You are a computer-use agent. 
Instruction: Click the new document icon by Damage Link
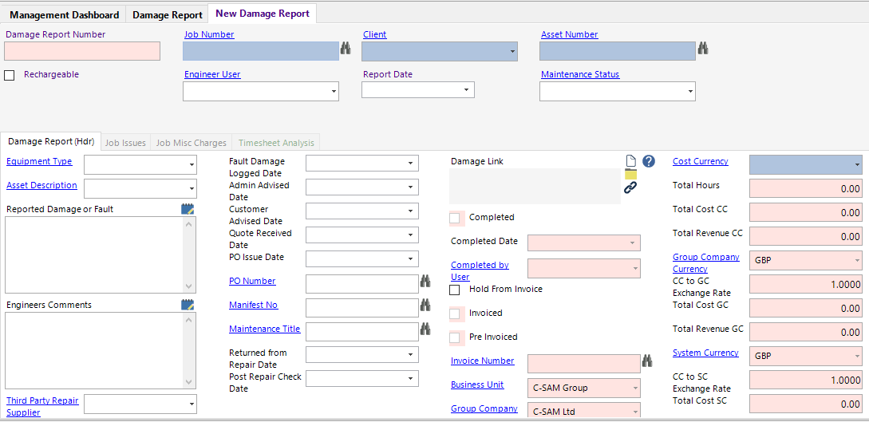tap(630, 161)
